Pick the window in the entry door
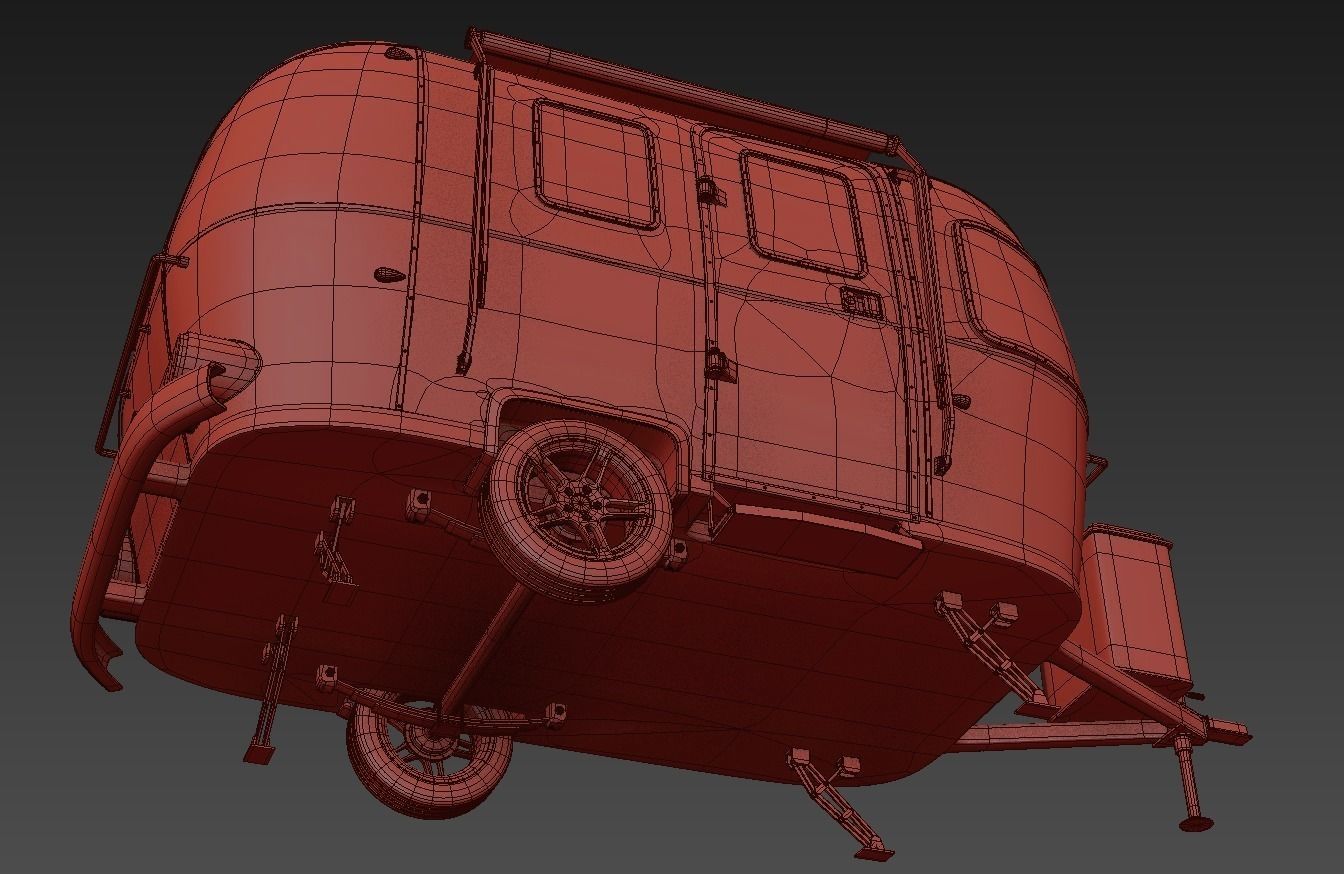This screenshot has height=874, width=1344. point(803,212)
